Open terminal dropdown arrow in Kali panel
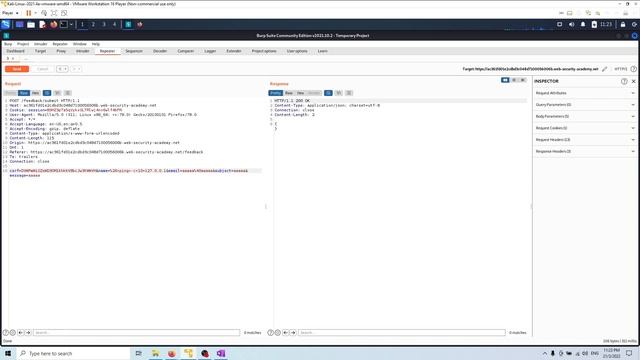This screenshot has width=640, height=360. 71,24
